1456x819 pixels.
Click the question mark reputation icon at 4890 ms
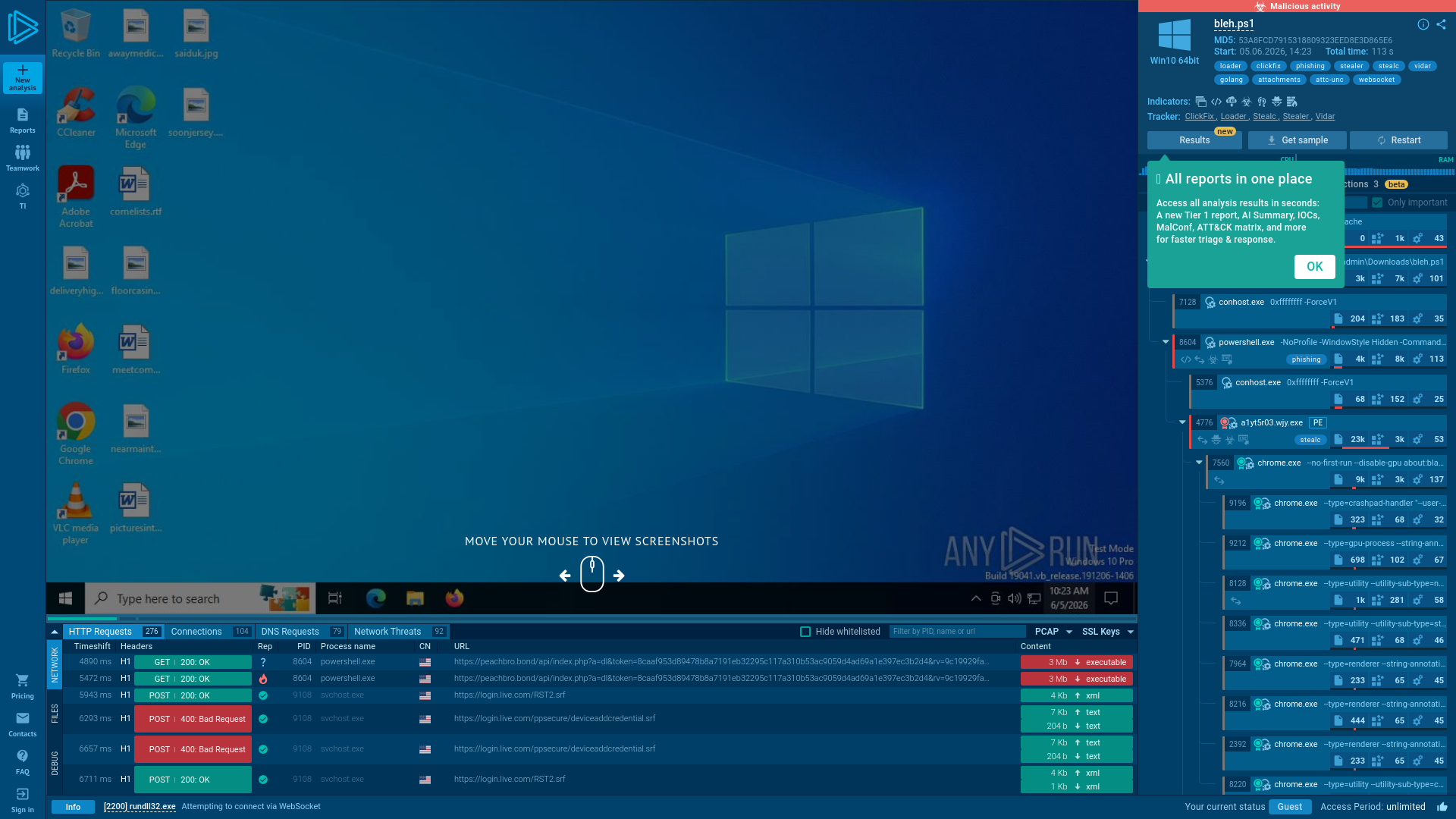pyautogui.click(x=263, y=662)
